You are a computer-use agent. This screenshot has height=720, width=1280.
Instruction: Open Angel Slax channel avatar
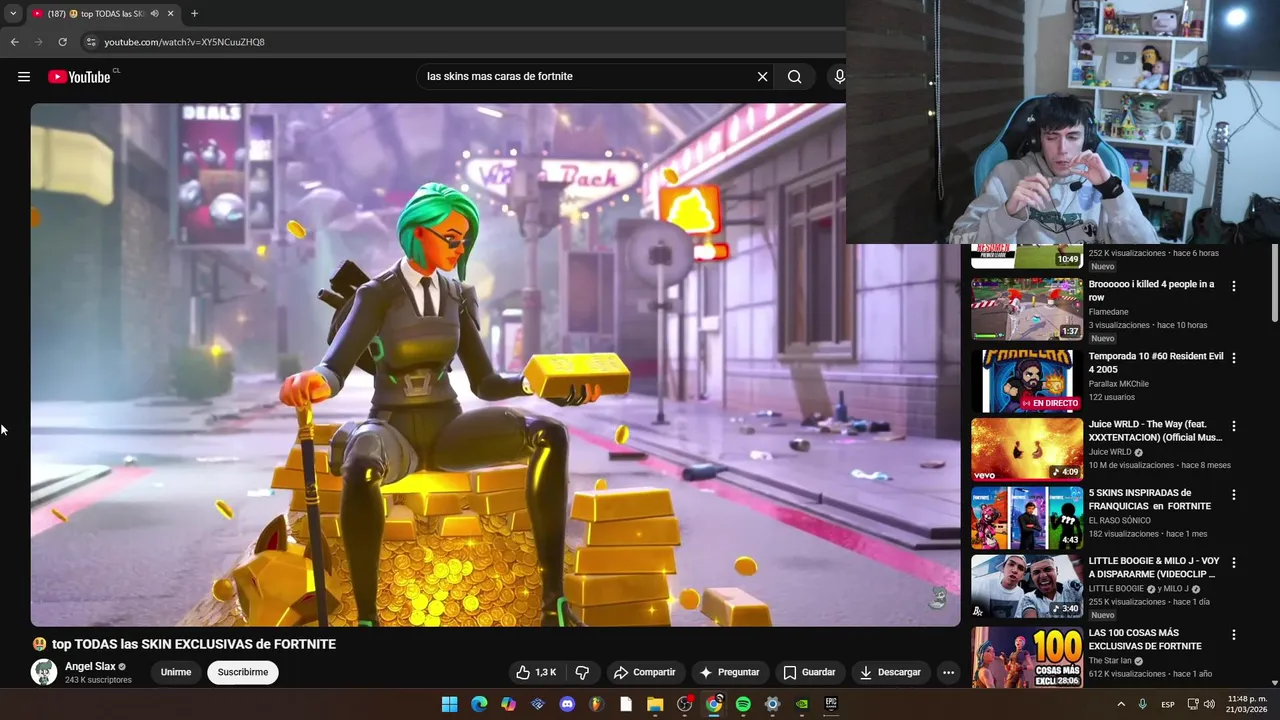pos(44,672)
